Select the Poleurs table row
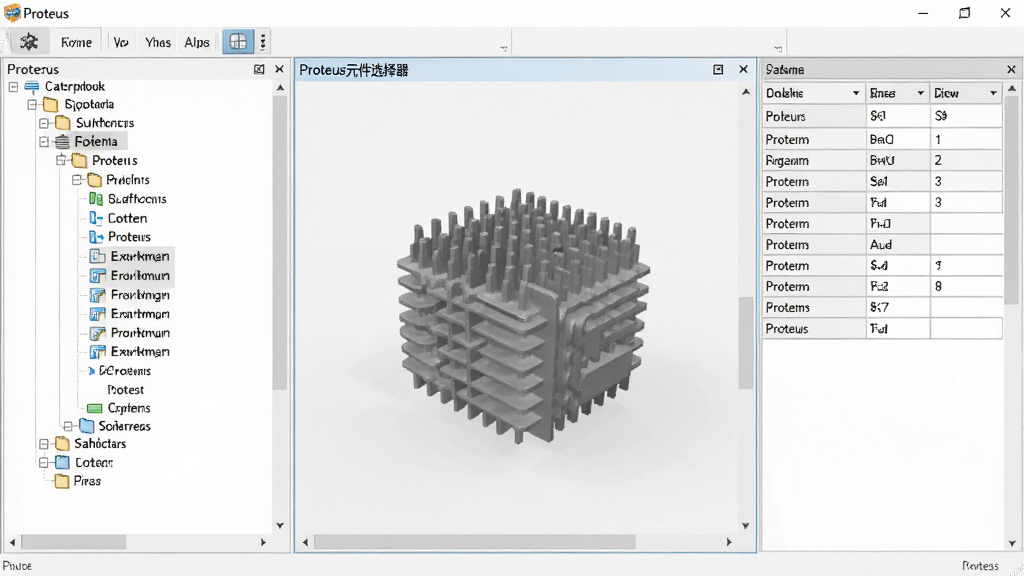This screenshot has width=1024, height=576. 882,116
